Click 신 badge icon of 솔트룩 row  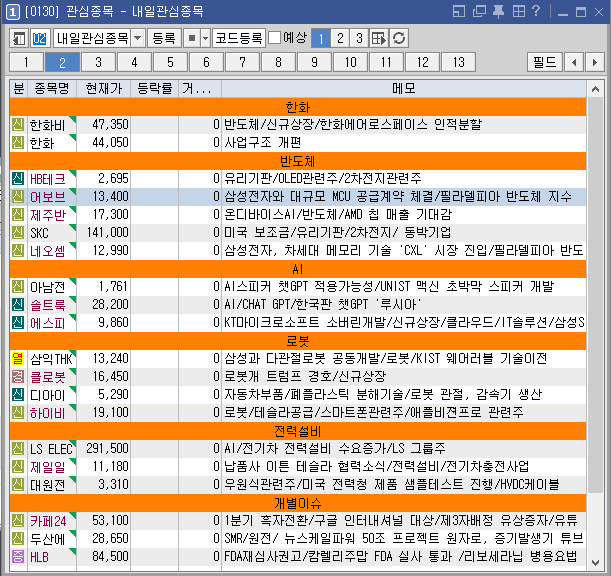click(18, 304)
